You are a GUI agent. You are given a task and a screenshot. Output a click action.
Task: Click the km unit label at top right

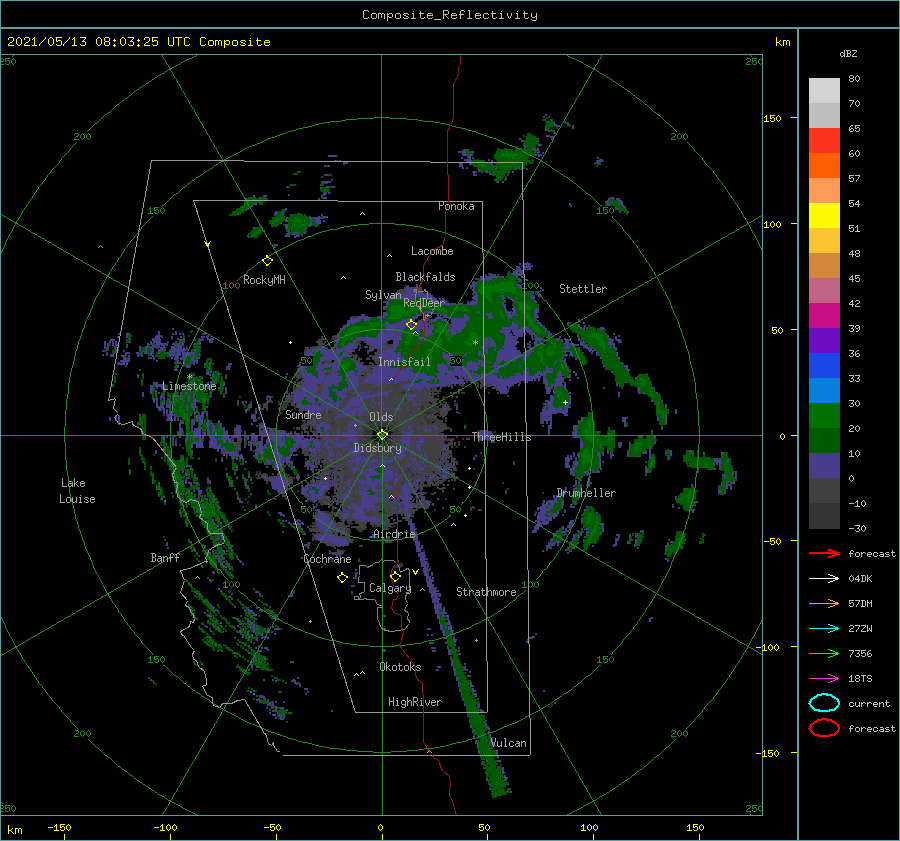(782, 42)
